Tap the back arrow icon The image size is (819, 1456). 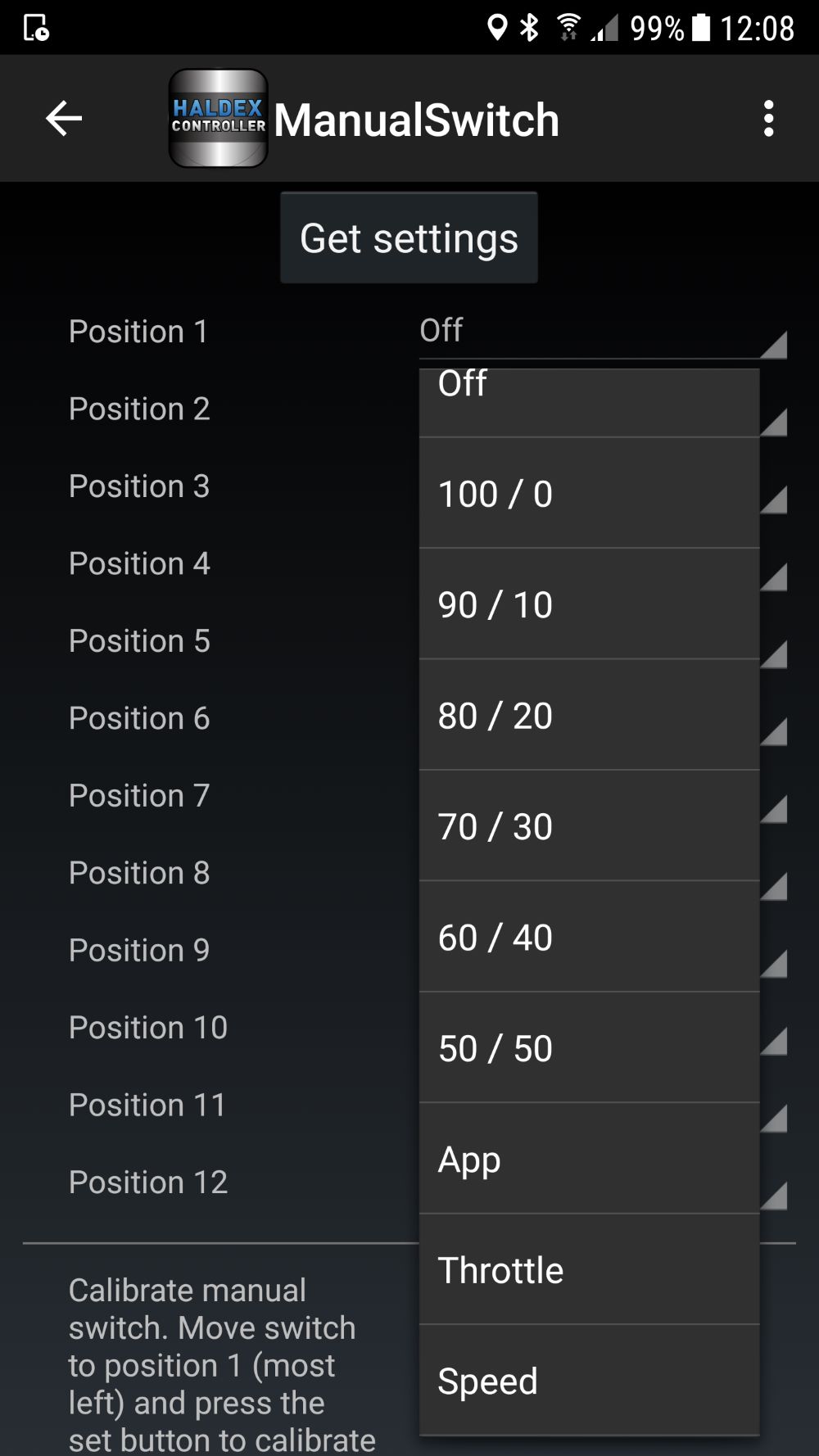(x=64, y=119)
